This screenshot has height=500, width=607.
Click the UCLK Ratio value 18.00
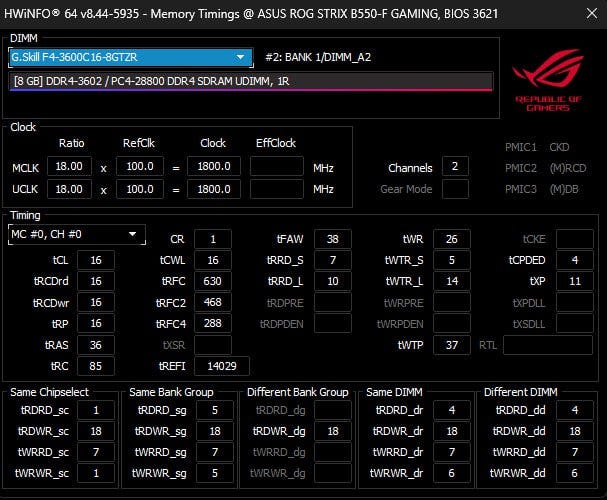69,189
